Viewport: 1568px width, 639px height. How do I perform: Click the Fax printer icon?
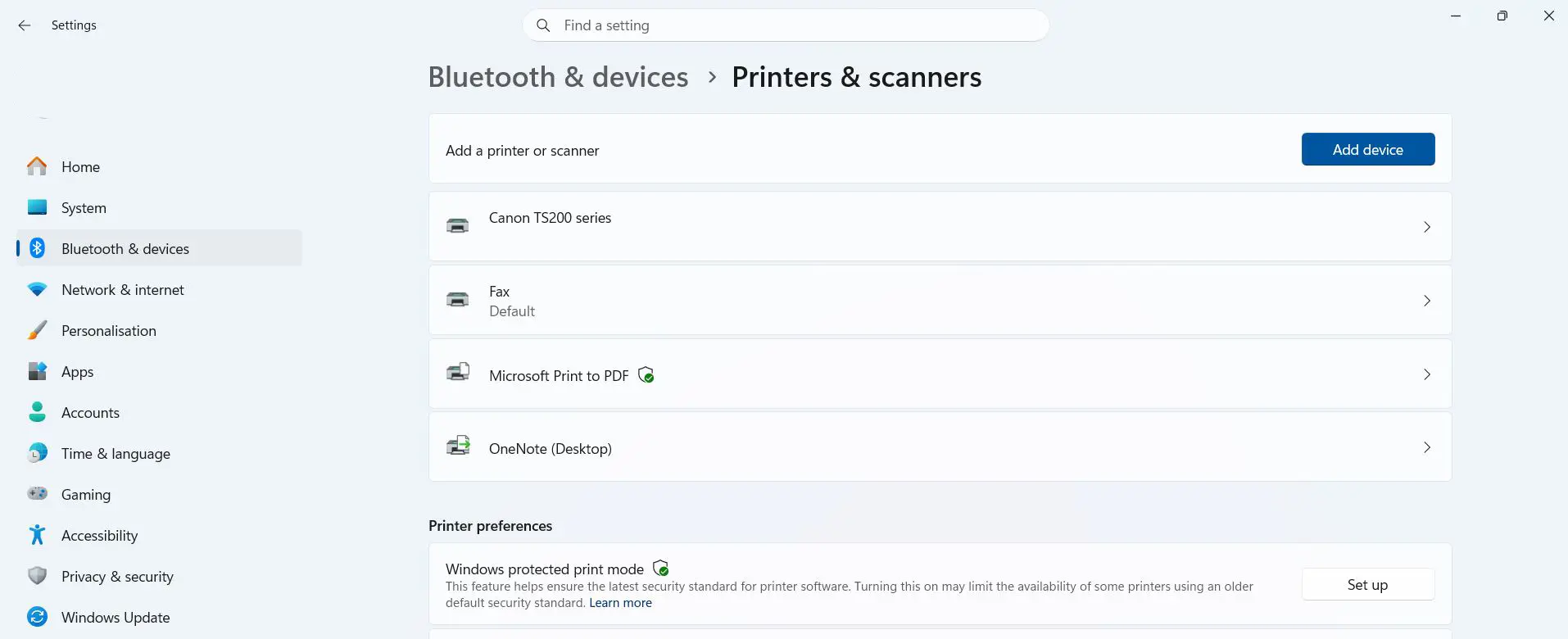point(458,299)
